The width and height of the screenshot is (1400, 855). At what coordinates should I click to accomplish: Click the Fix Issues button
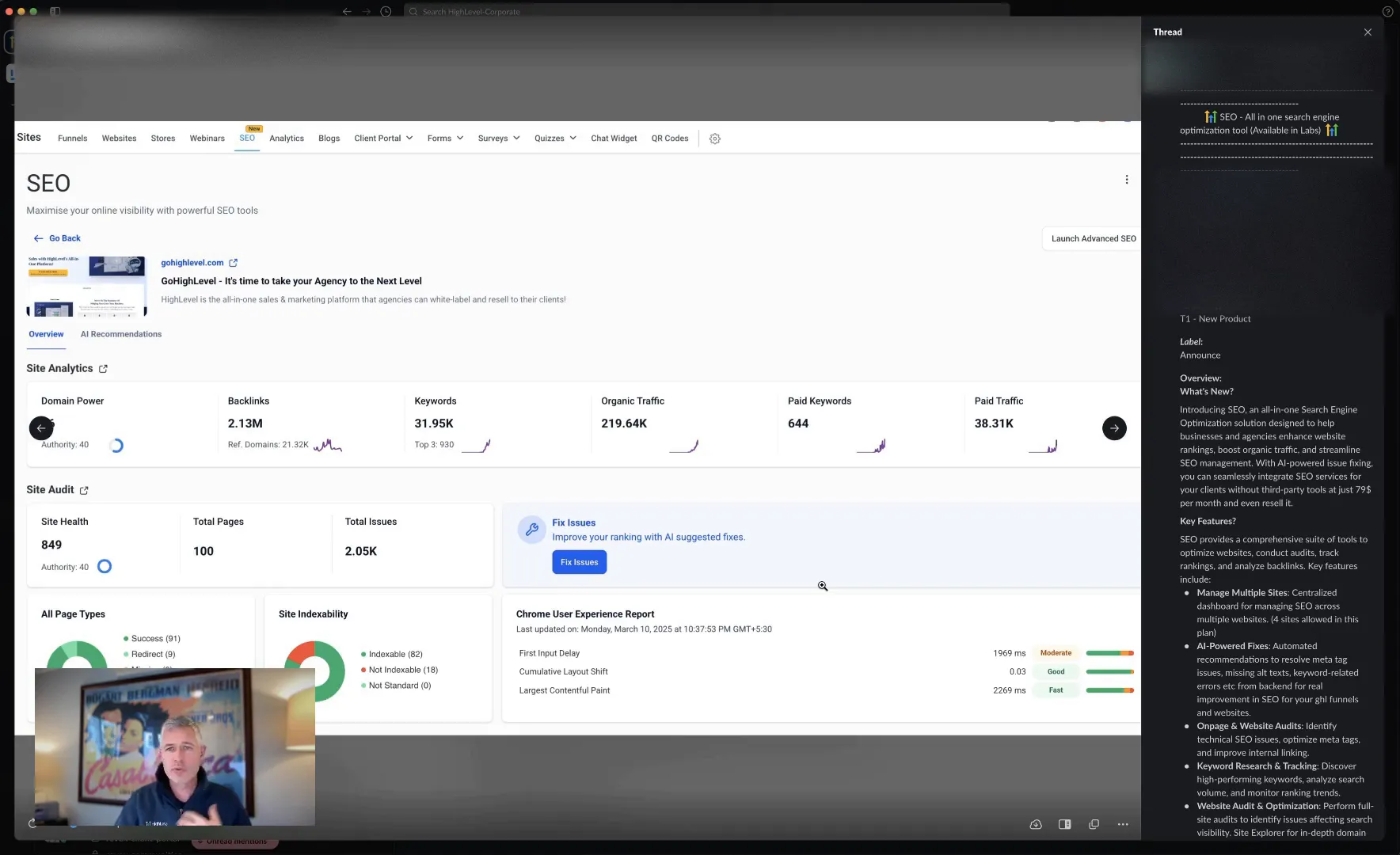tap(580, 561)
